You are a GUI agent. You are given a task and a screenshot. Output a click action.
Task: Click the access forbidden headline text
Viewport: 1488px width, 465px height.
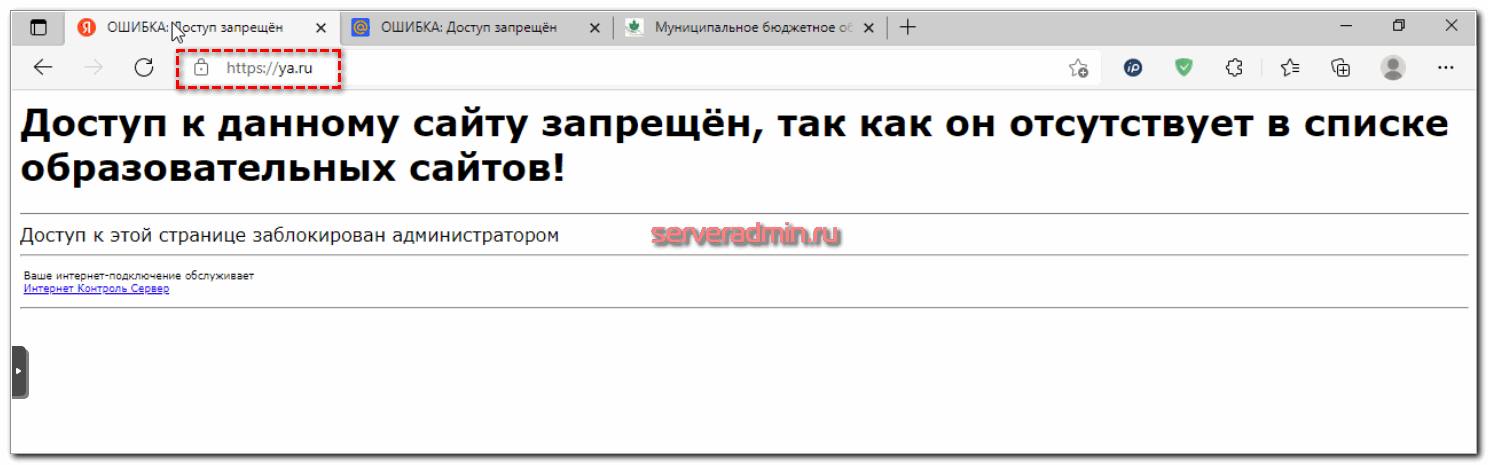pyautogui.click(x=734, y=147)
